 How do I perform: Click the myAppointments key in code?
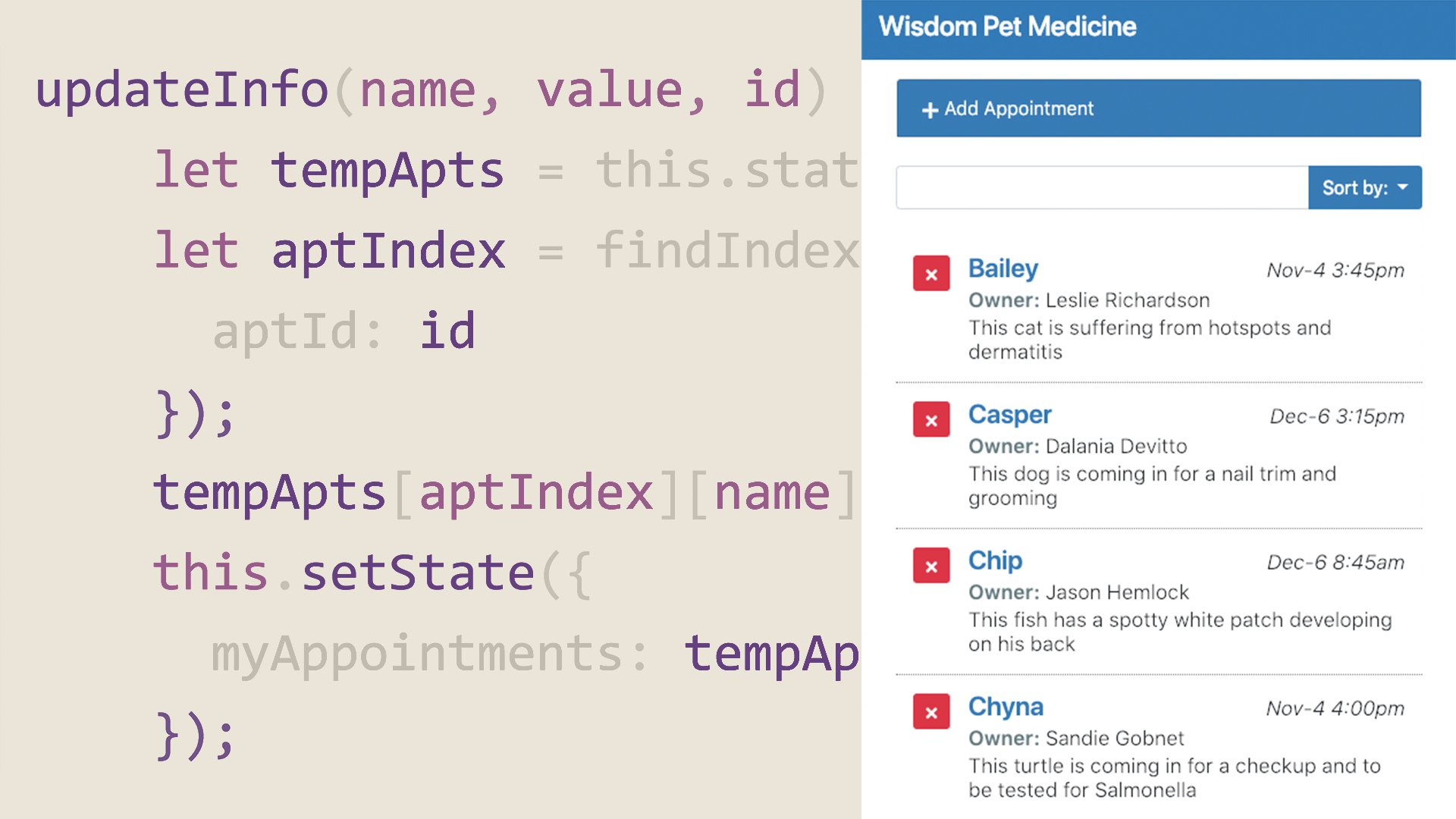417,655
